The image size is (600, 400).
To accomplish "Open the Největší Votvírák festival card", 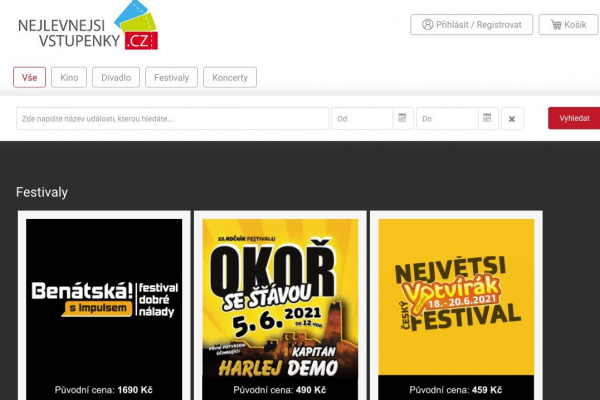I will 456,305.
